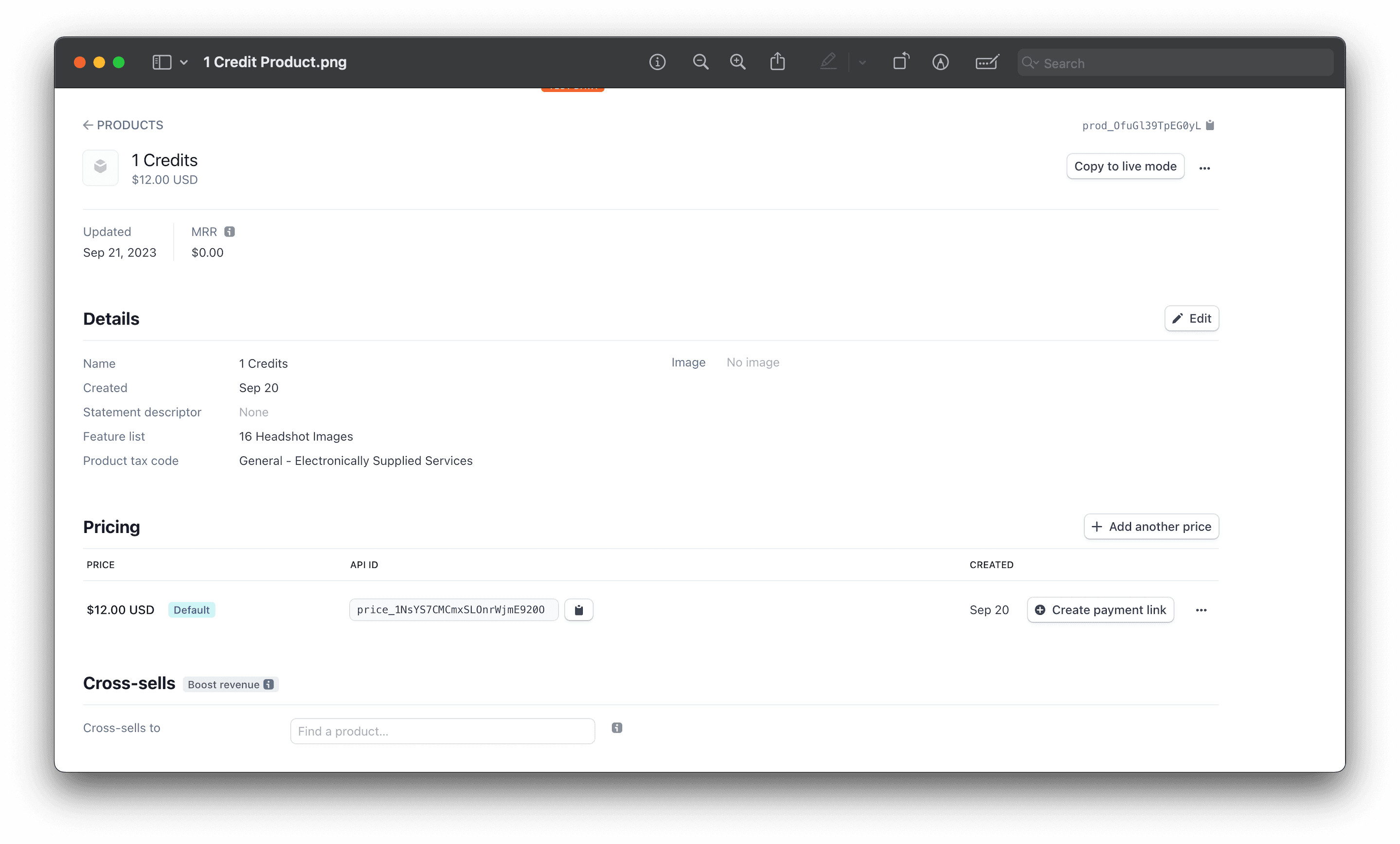Click the Create payment link button
1400x844 pixels.
tap(1101, 610)
